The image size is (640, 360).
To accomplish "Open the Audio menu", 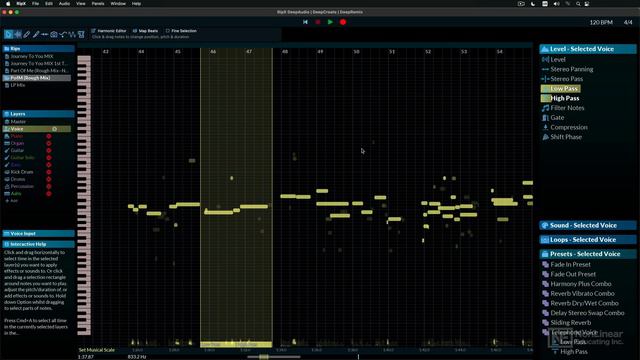I will 64,4.
